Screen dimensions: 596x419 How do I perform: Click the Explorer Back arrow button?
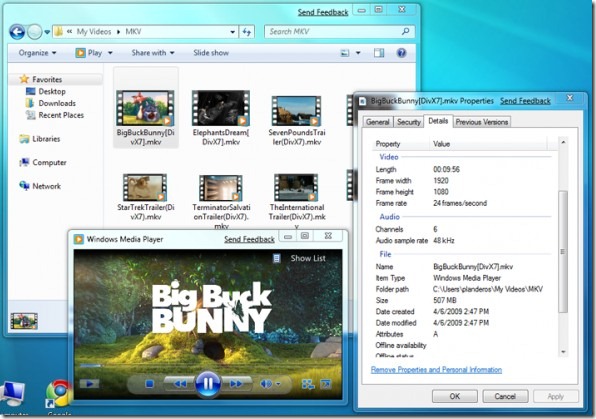pos(17,32)
